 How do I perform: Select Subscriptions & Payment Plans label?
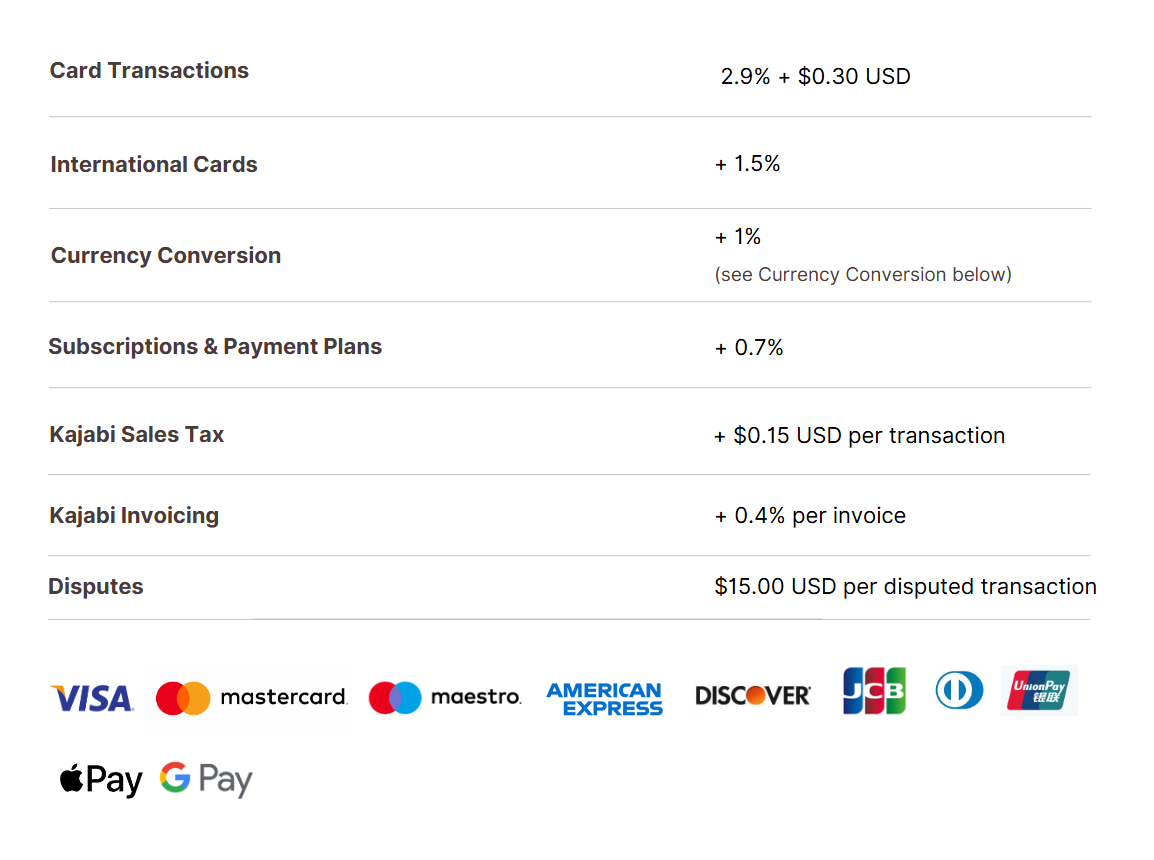215,347
